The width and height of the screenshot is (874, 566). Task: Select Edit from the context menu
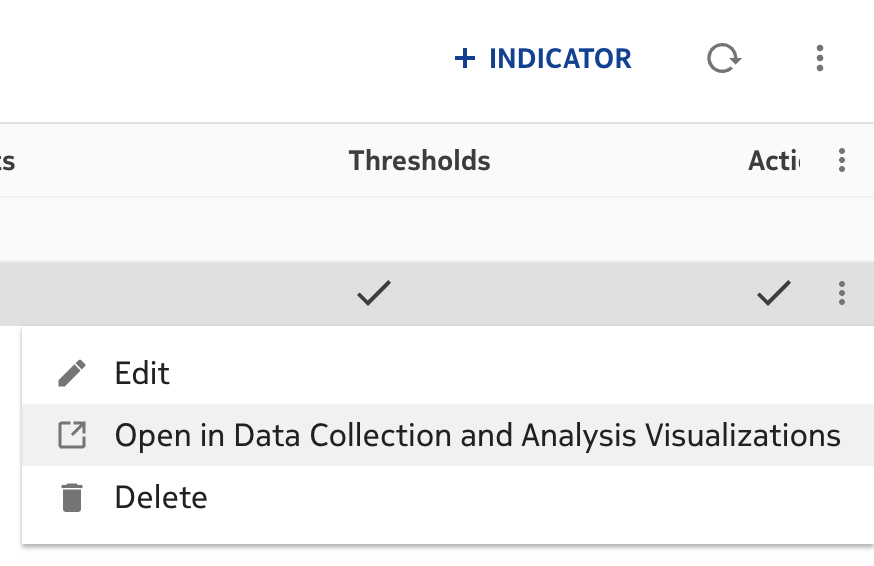pyautogui.click(x=143, y=374)
